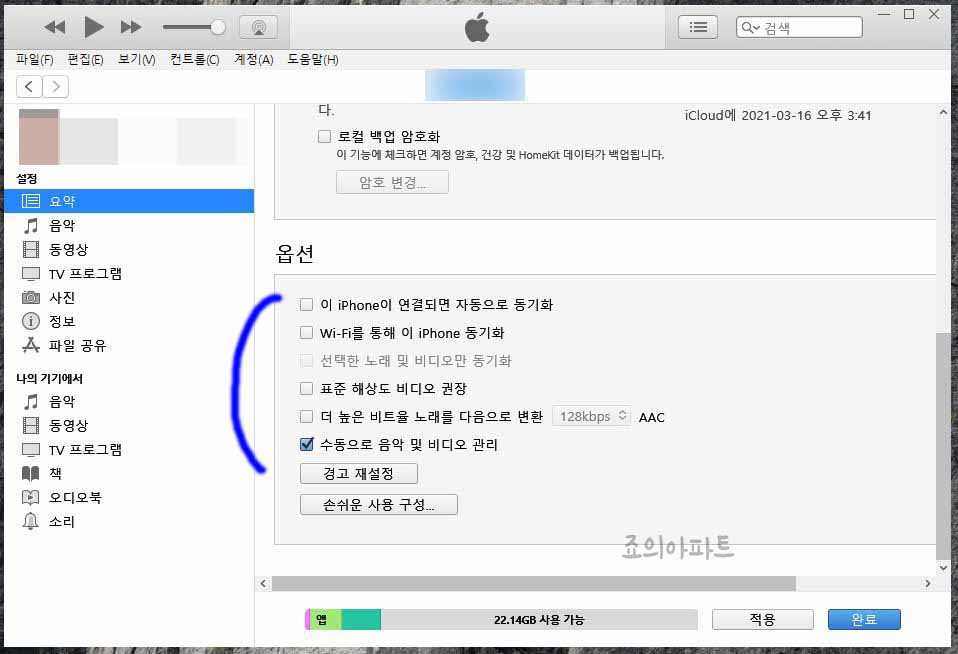The height and width of the screenshot is (654, 958).
Task: Open the list view dropdown beside the search box
Action: tap(697, 27)
